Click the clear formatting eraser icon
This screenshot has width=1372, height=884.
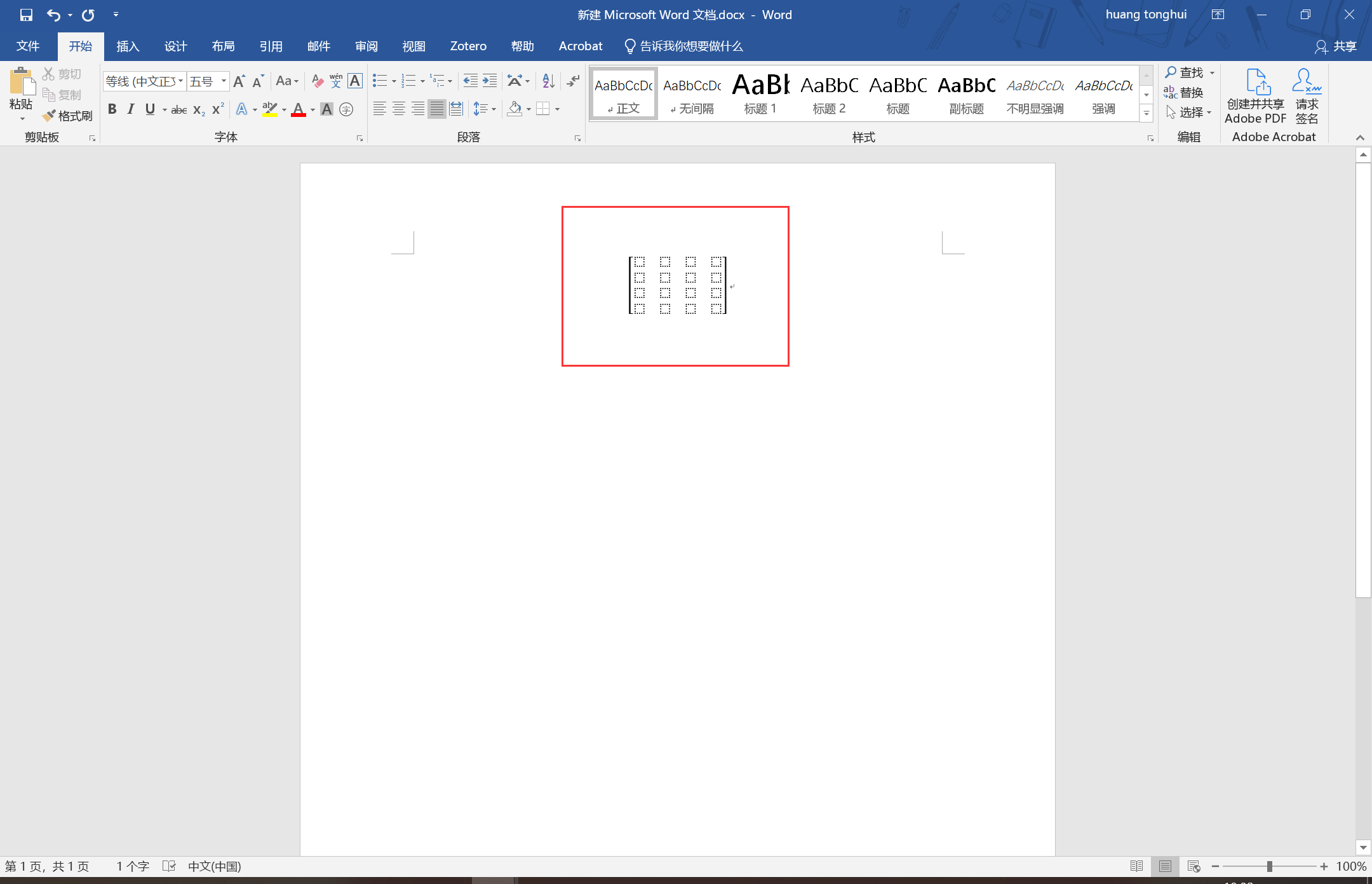point(318,81)
